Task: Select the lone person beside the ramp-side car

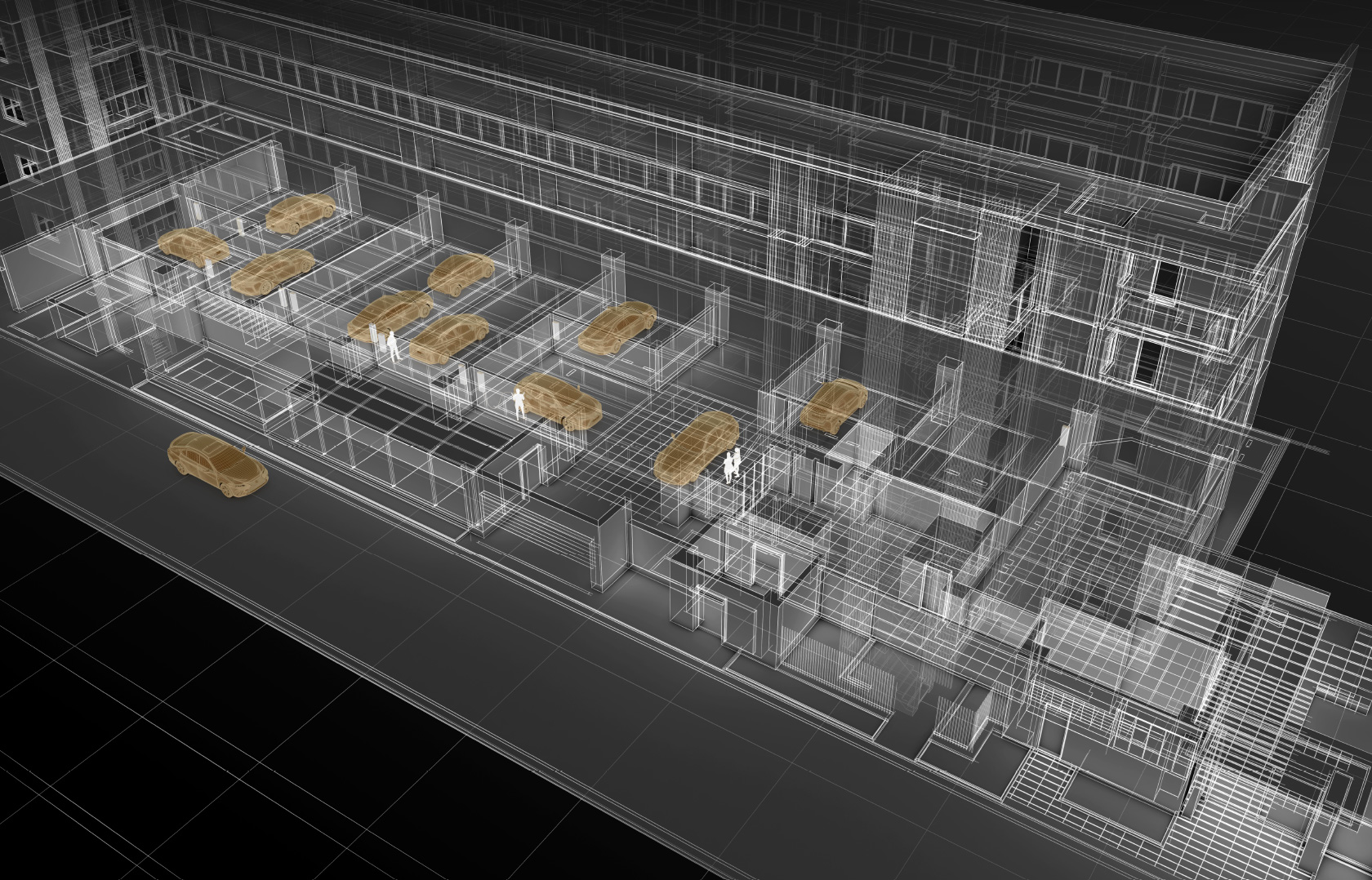Action: pyautogui.click(x=519, y=403)
